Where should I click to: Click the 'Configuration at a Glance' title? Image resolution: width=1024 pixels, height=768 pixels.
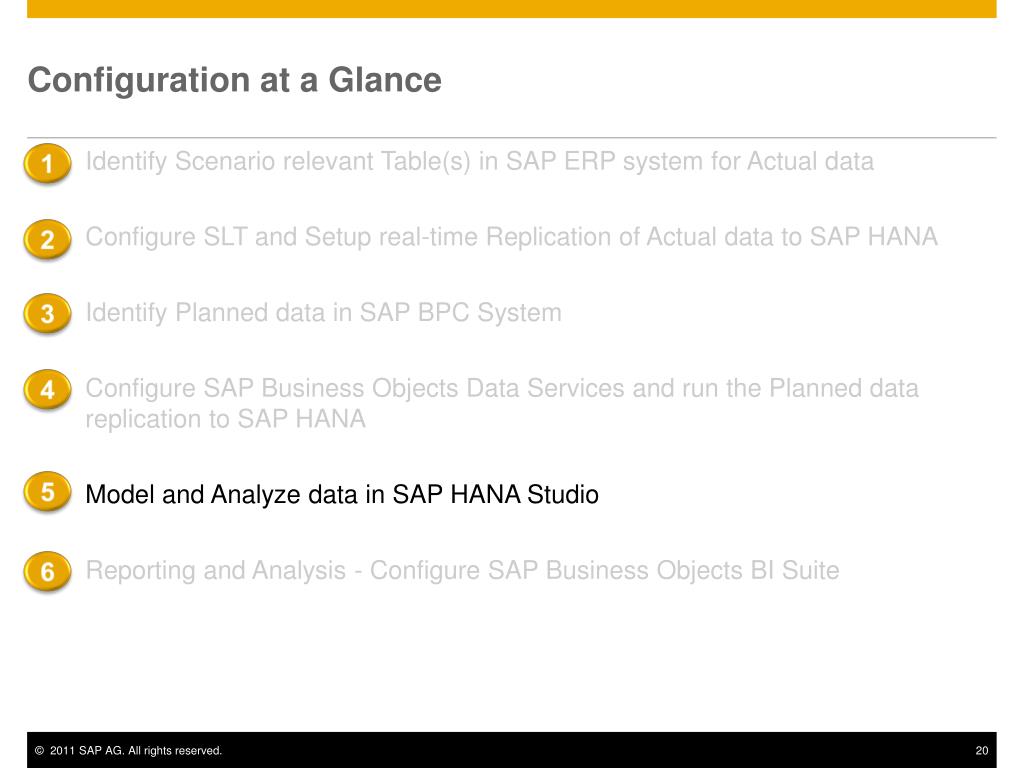pyautogui.click(x=234, y=80)
